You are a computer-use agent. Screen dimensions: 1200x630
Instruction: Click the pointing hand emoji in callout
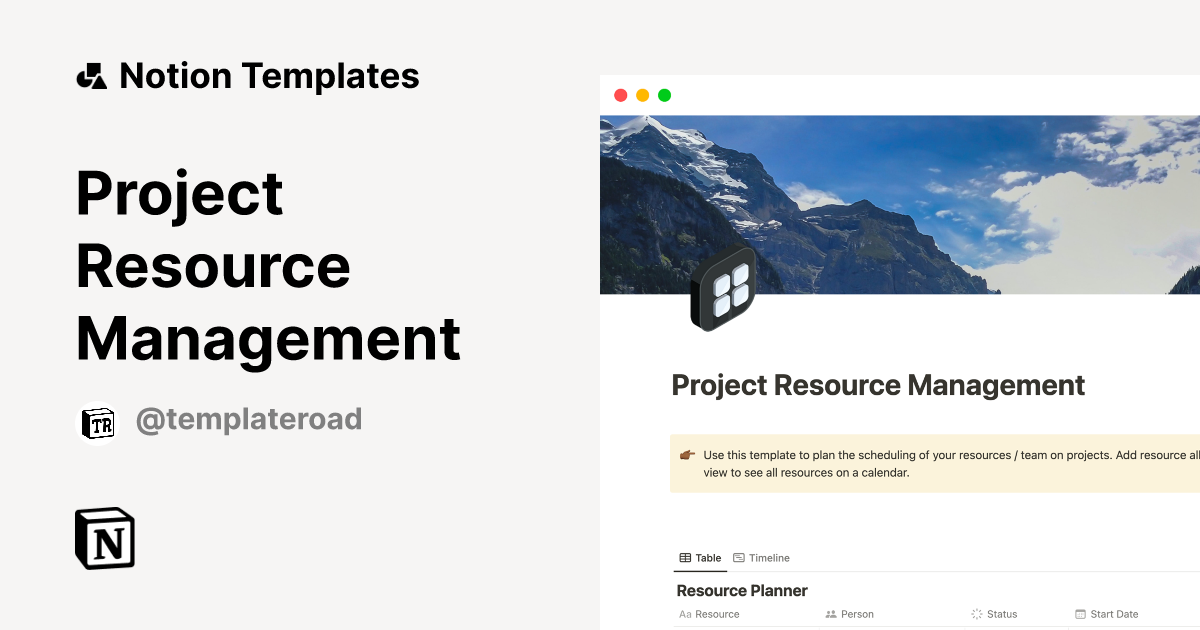(687, 455)
